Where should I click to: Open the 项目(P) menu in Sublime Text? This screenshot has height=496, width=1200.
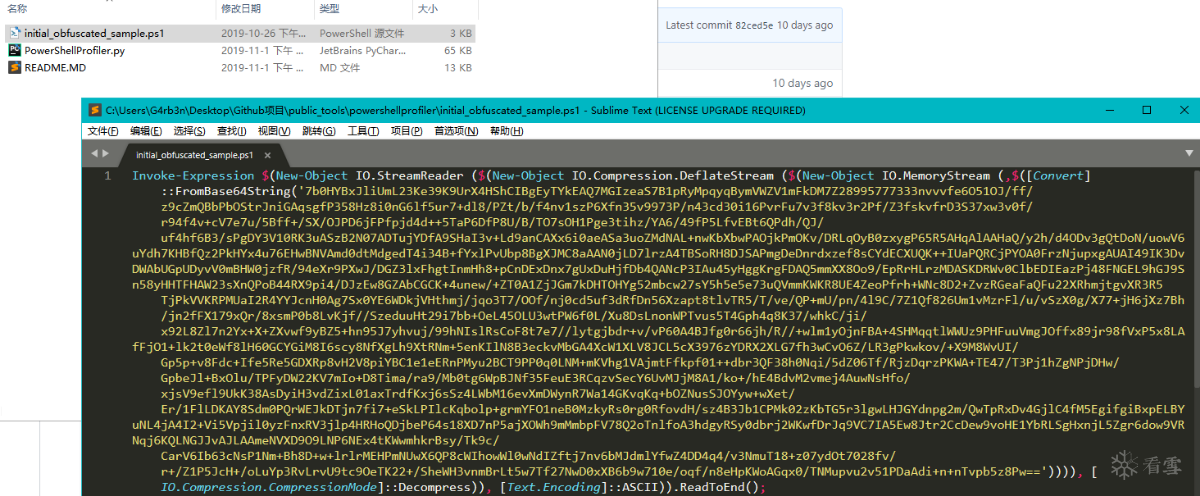[x=407, y=131]
